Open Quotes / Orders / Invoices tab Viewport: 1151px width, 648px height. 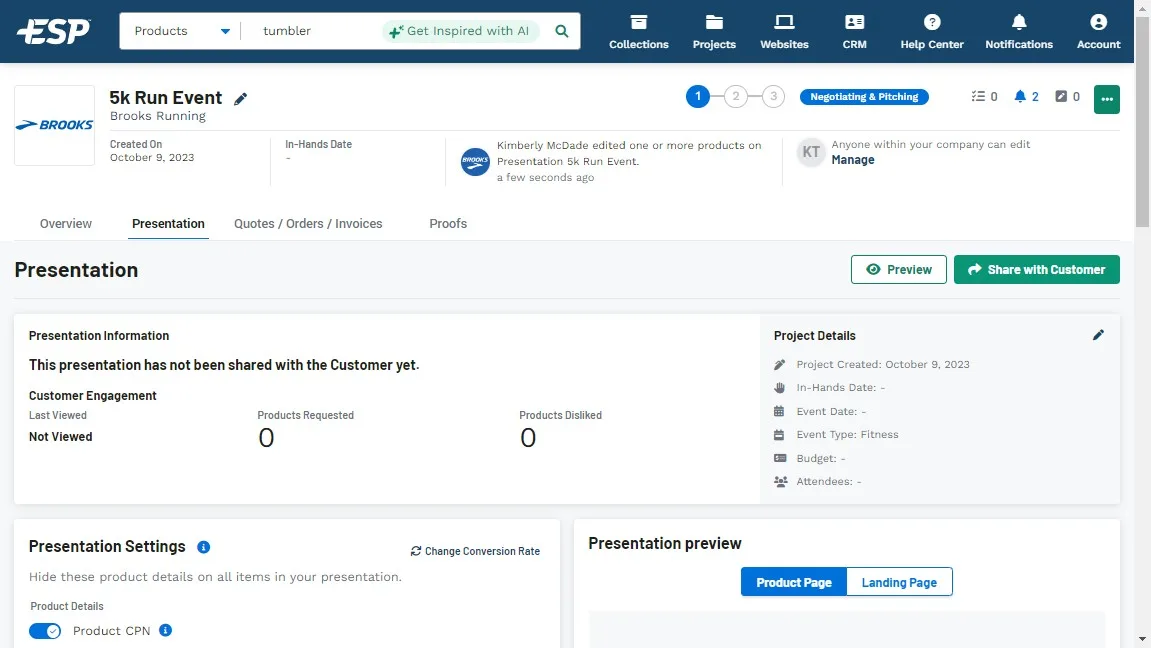(308, 224)
